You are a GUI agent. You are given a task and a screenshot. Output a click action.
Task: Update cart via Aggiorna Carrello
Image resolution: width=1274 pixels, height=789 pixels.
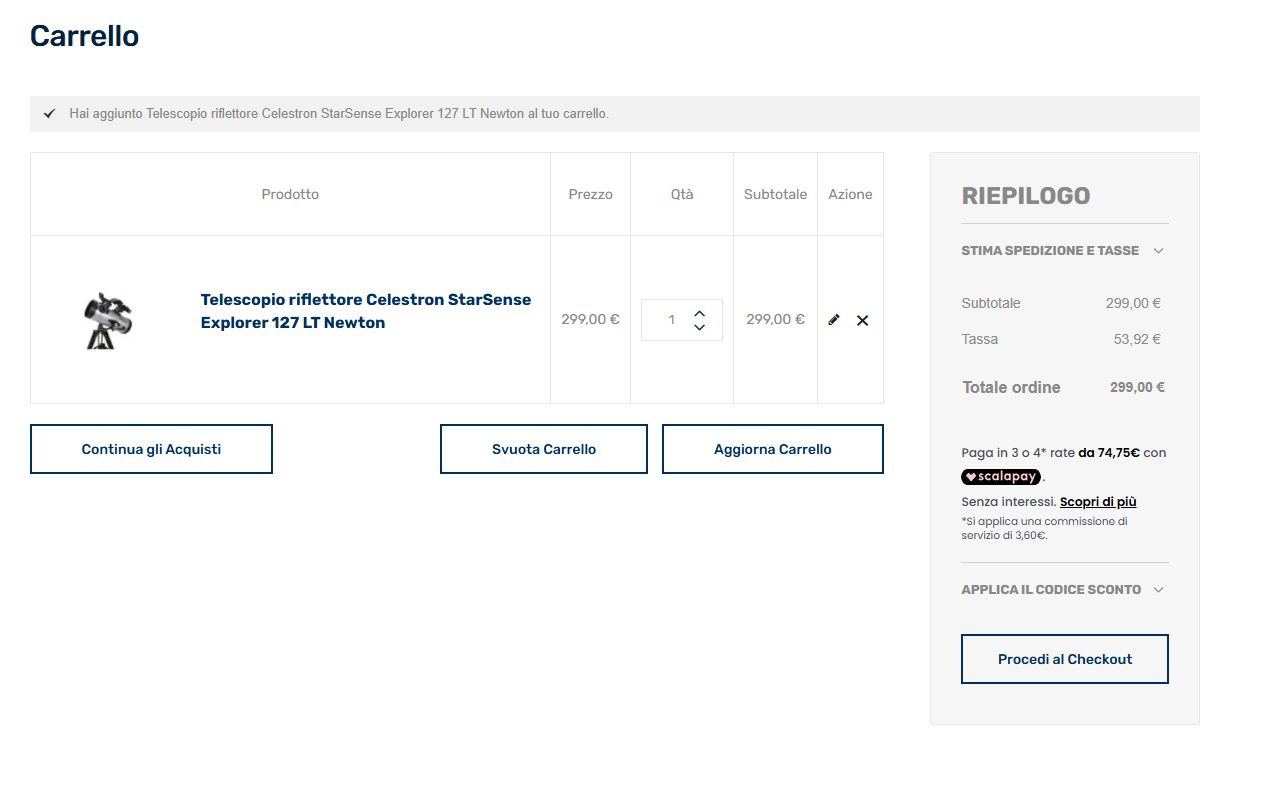pyautogui.click(x=773, y=449)
